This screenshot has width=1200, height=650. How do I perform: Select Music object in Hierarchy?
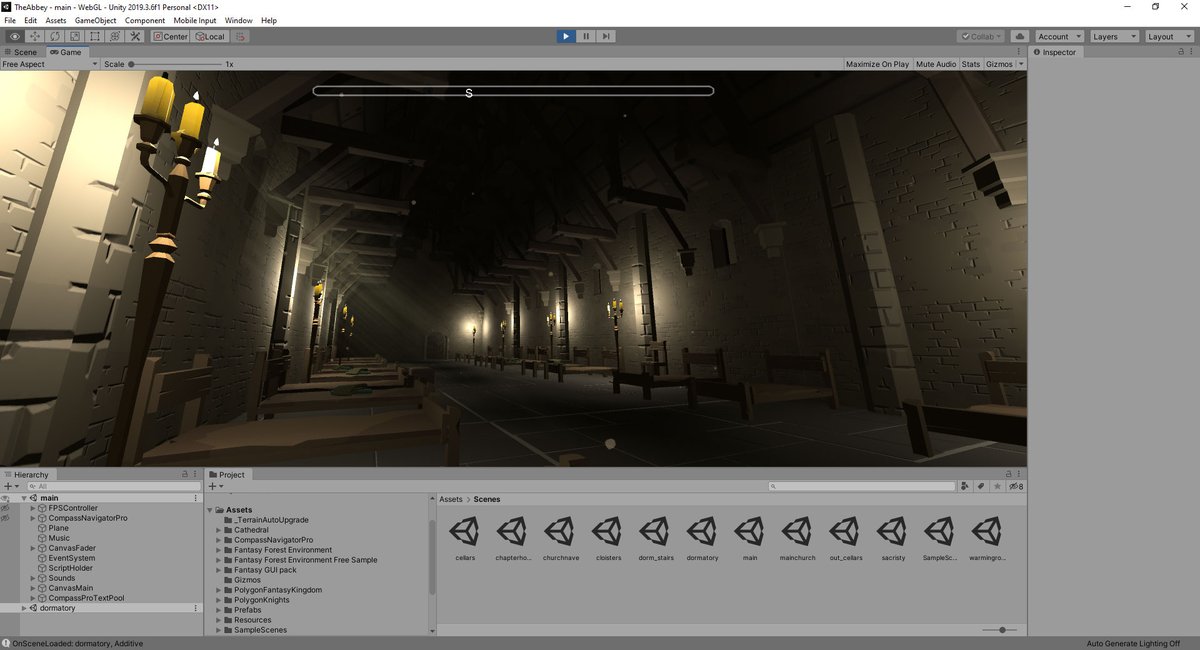point(59,538)
